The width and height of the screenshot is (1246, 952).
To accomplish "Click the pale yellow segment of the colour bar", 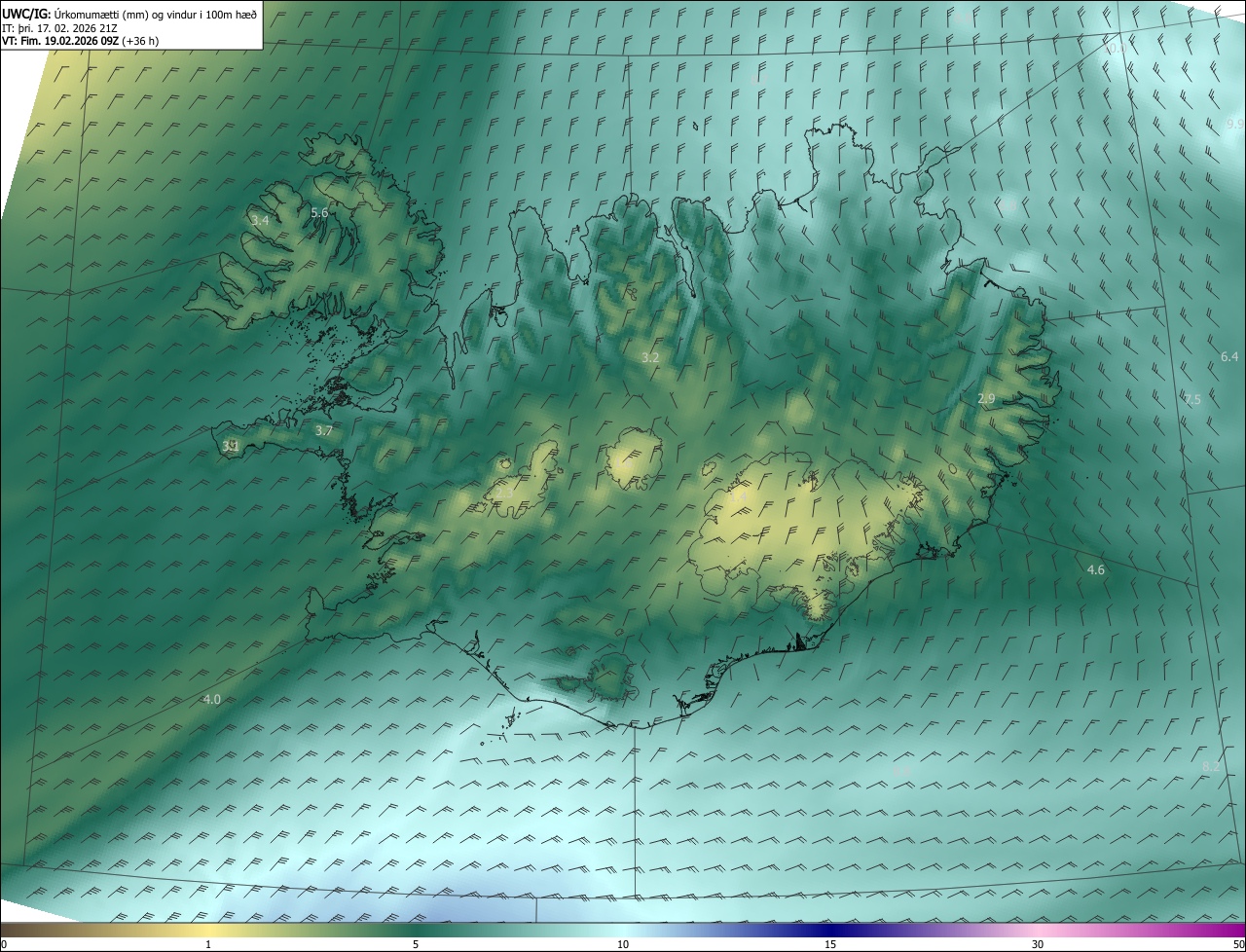I will (208, 930).
